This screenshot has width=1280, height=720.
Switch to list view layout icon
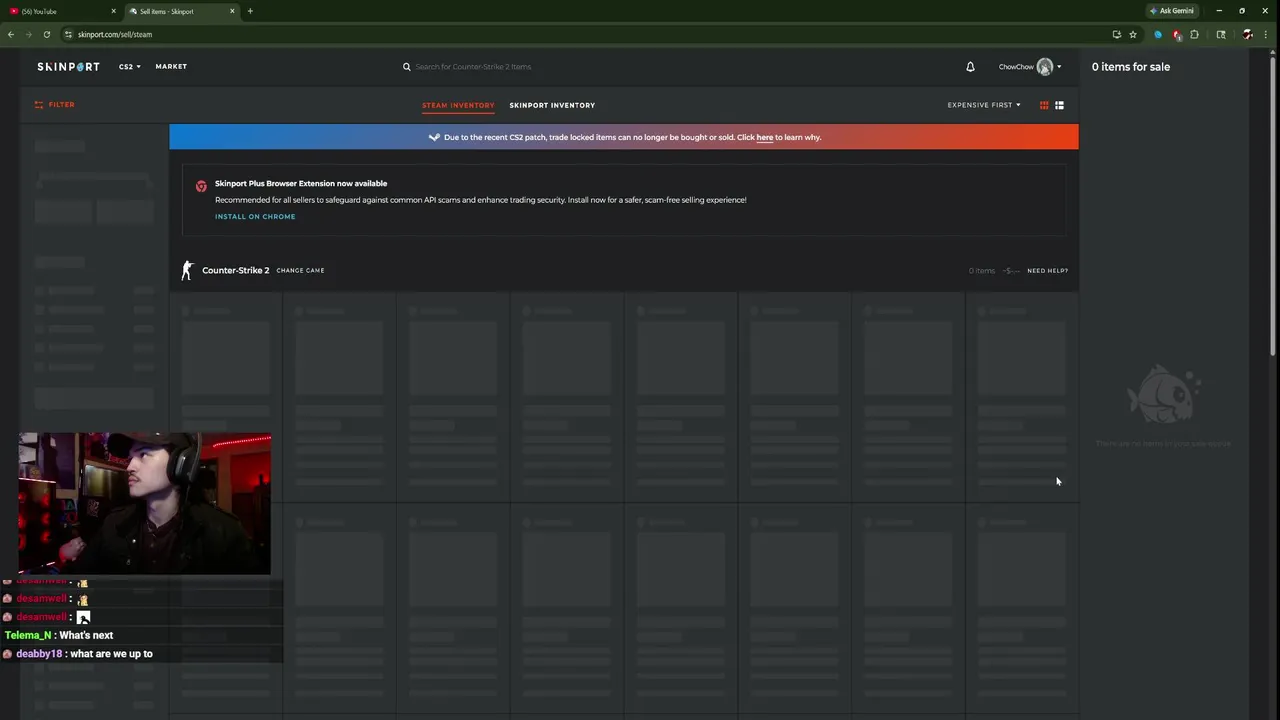coord(1059,105)
